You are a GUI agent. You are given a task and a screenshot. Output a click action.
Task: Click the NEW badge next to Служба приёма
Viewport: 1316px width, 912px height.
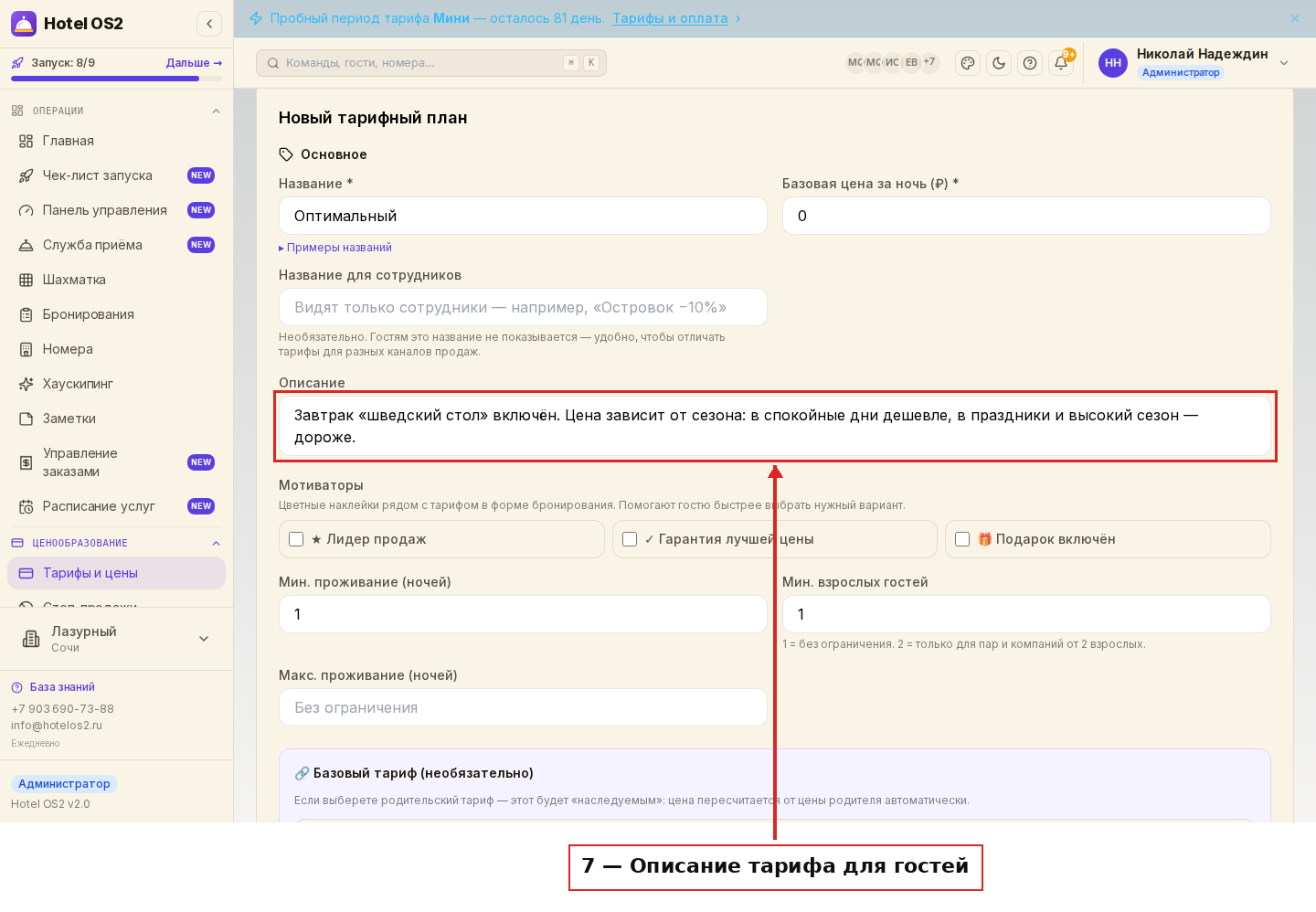pyautogui.click(x=201, y=245)
